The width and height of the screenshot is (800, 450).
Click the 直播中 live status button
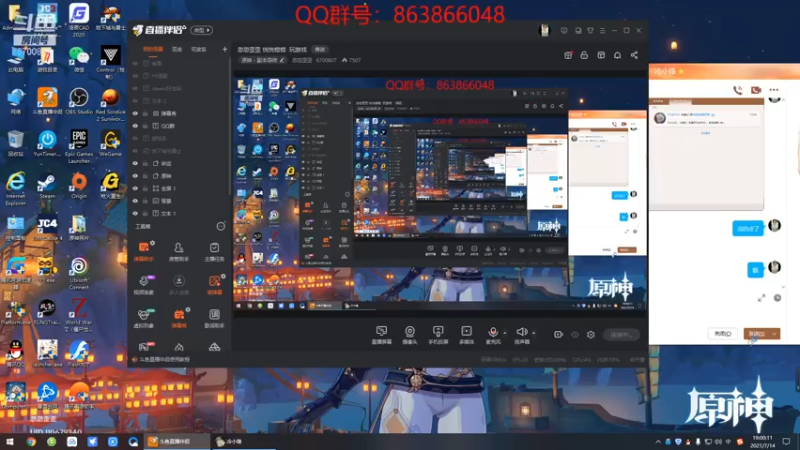pyautogui.click(x=621, y=335)
